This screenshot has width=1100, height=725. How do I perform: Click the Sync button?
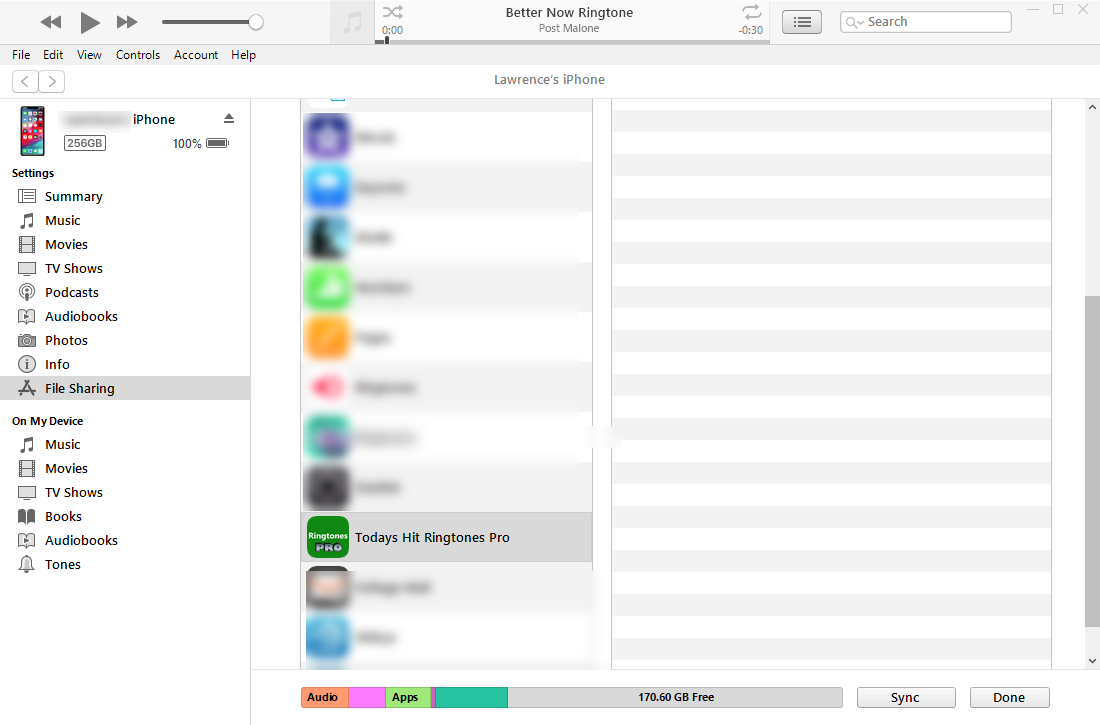click(906, 698)
